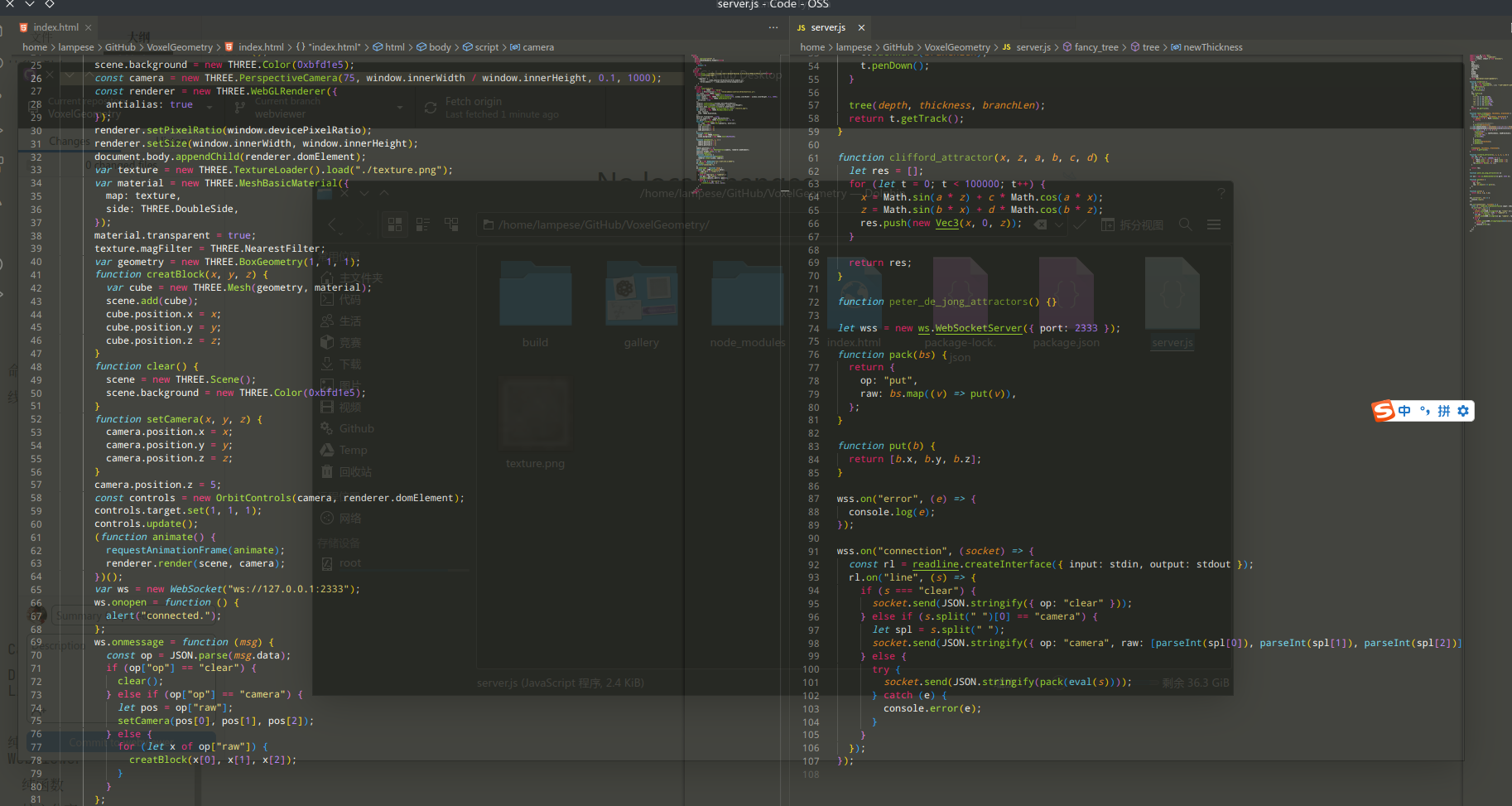Click the server.js file breadcrumb in the right editor
Image resolution: width=1512 pixels, height=806 pixels.
click(1027, 47)
